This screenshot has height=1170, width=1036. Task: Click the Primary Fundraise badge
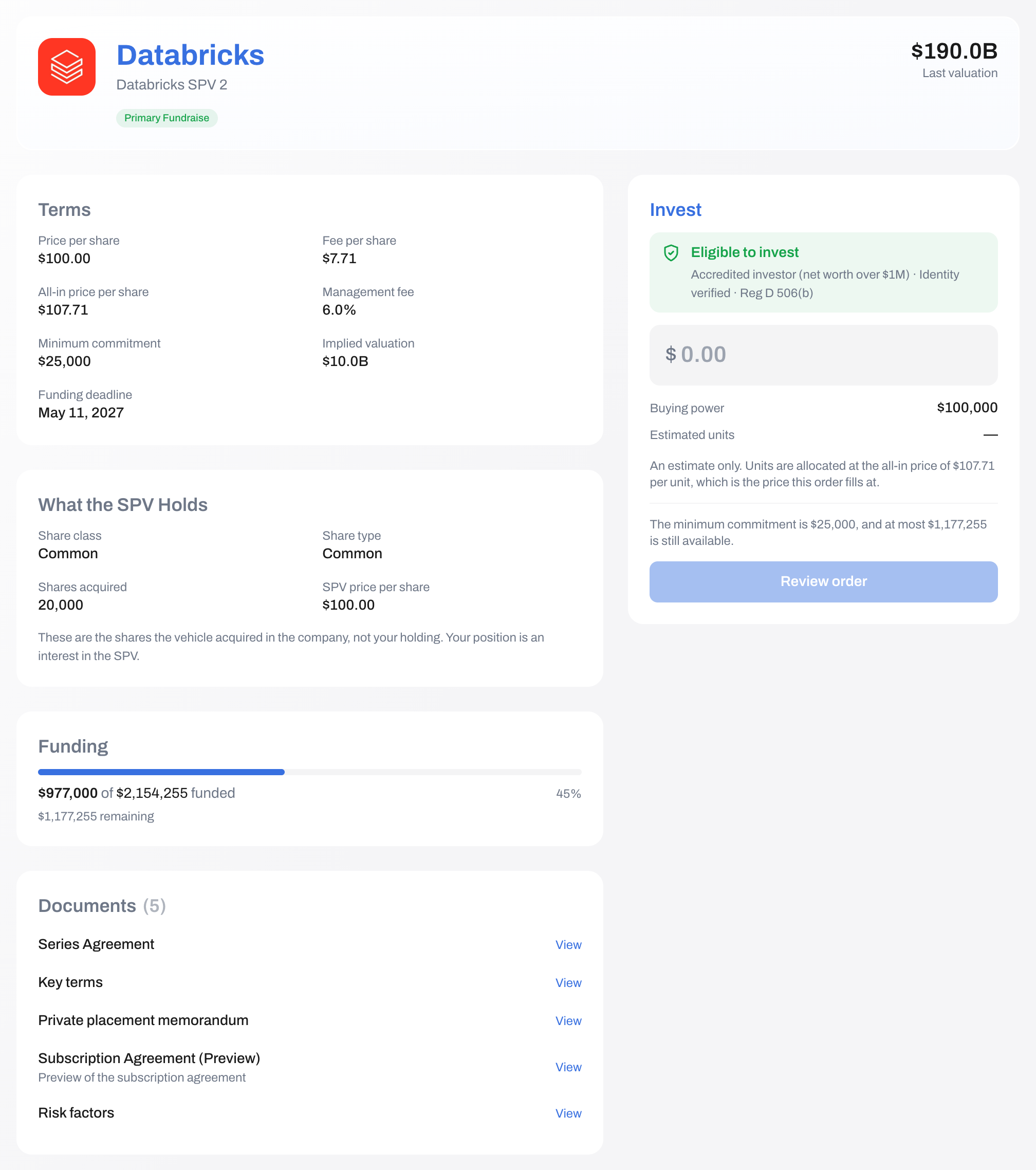166,118
